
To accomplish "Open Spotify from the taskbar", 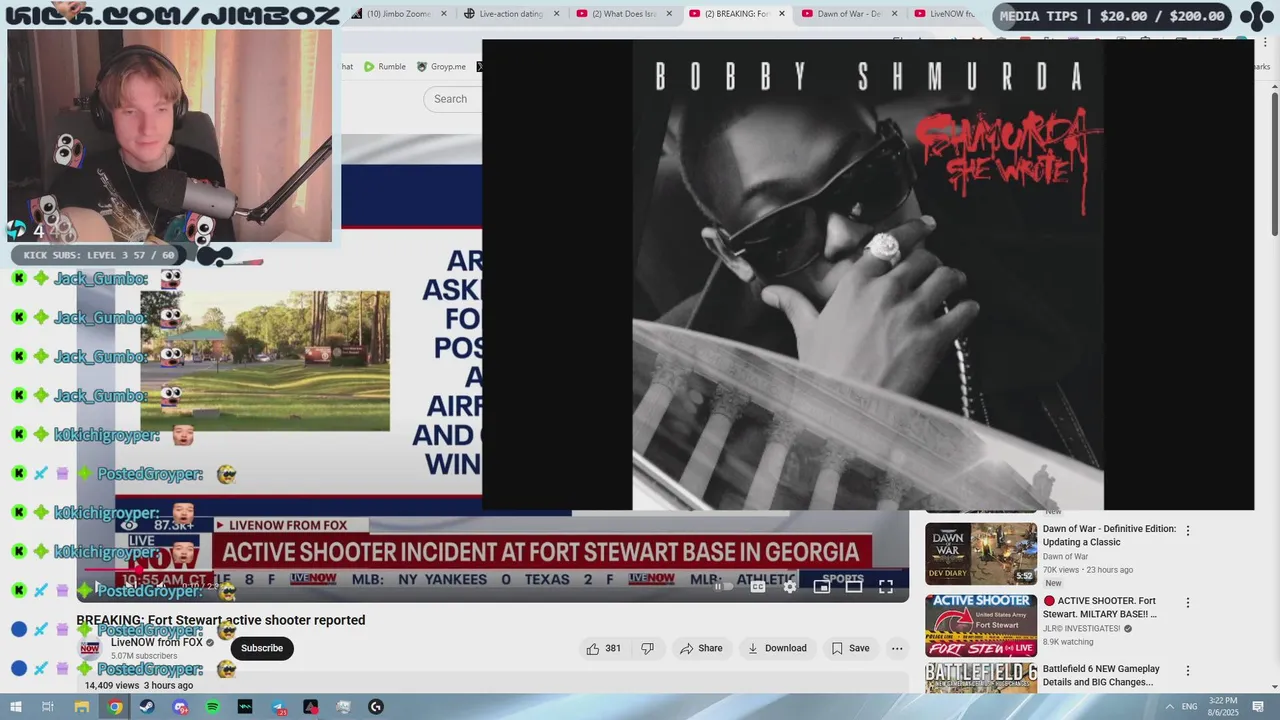I will point(213,707).
